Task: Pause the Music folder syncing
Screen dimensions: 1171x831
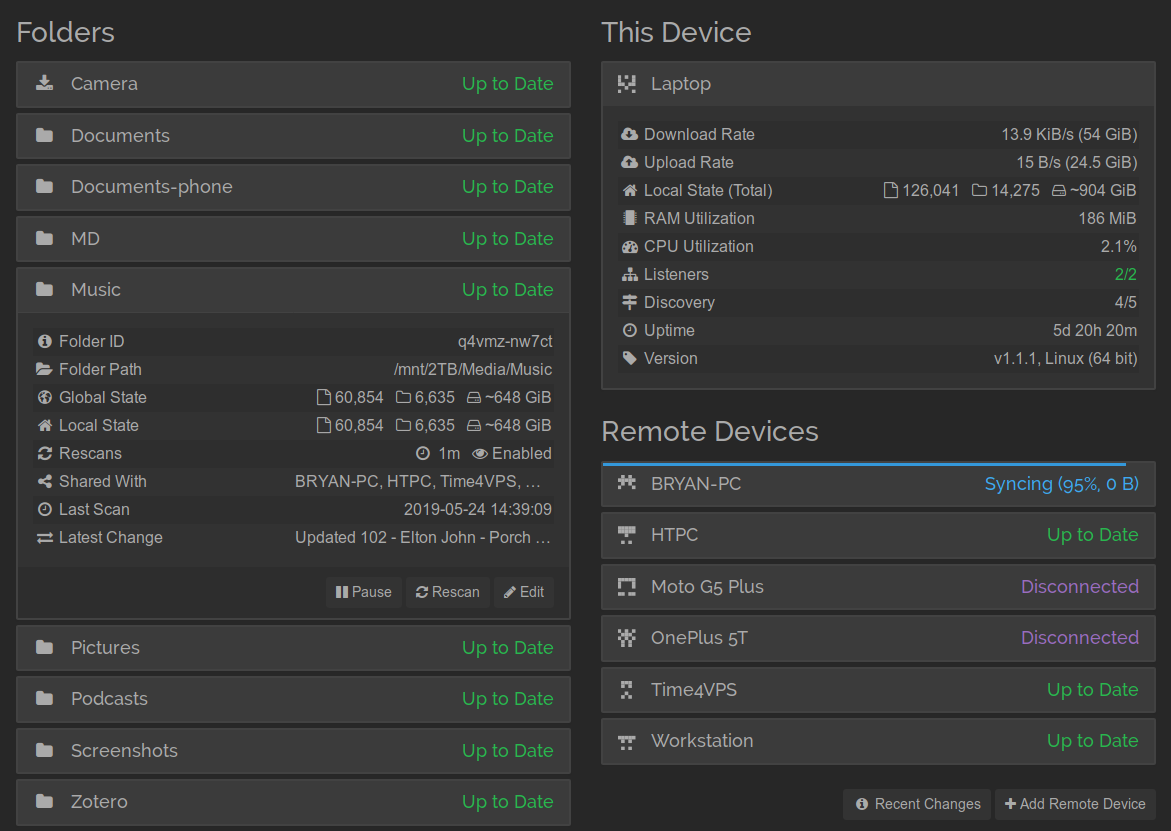Action: pyautogui.click(x=364, y=592)
